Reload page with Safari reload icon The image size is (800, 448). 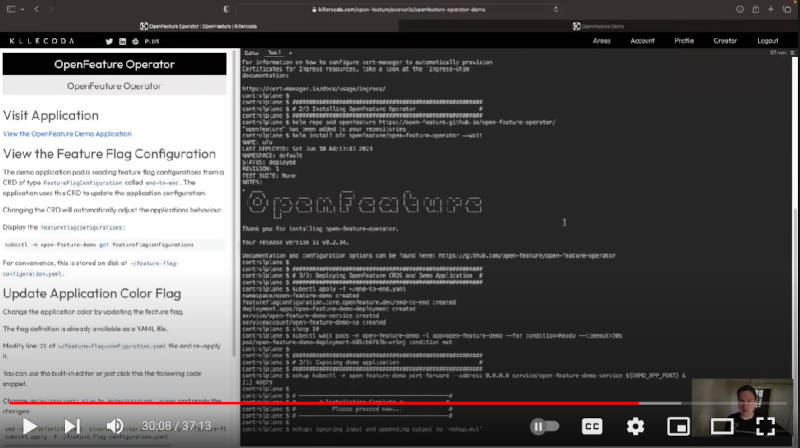(556, 9)
